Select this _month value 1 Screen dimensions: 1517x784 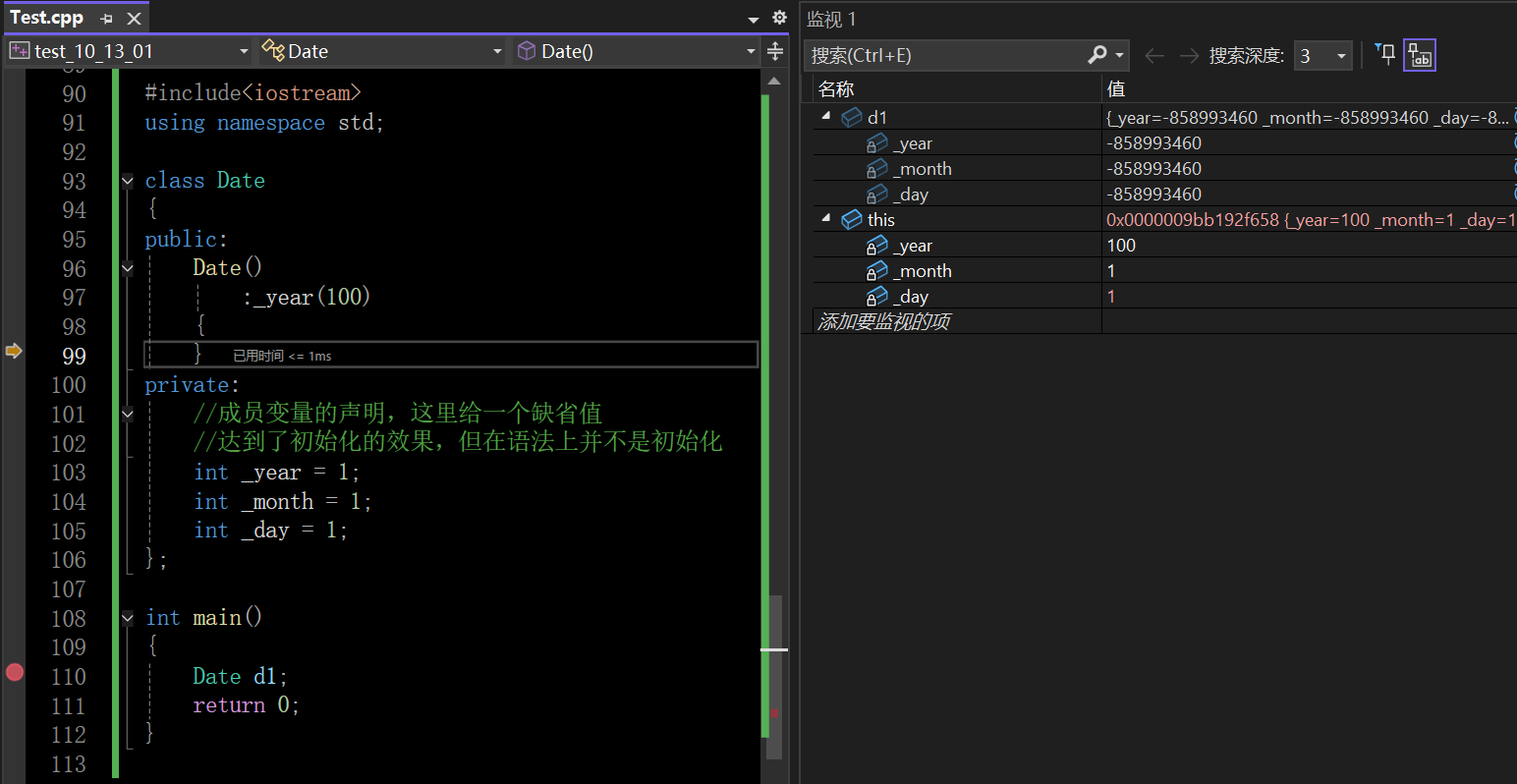1111,271
